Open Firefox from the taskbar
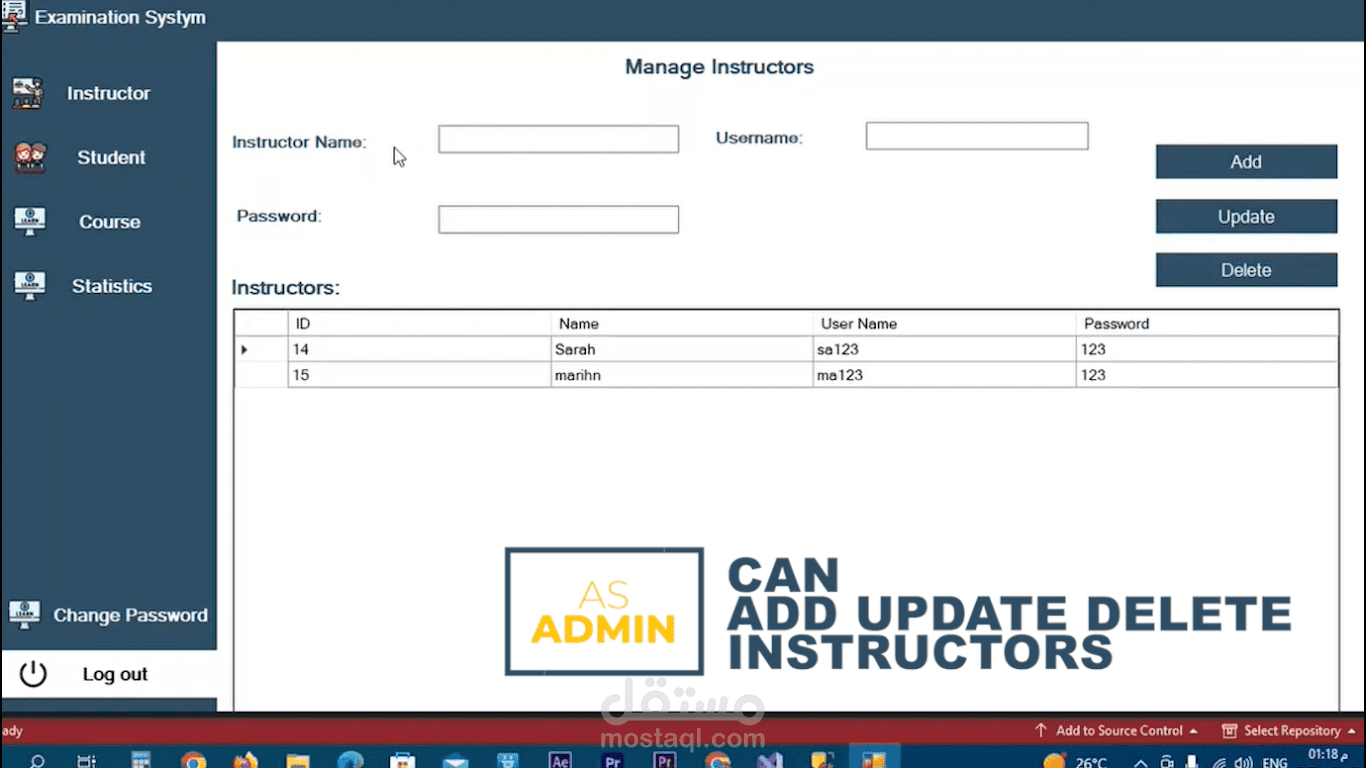1366x768 pixels. coord(245,761)
